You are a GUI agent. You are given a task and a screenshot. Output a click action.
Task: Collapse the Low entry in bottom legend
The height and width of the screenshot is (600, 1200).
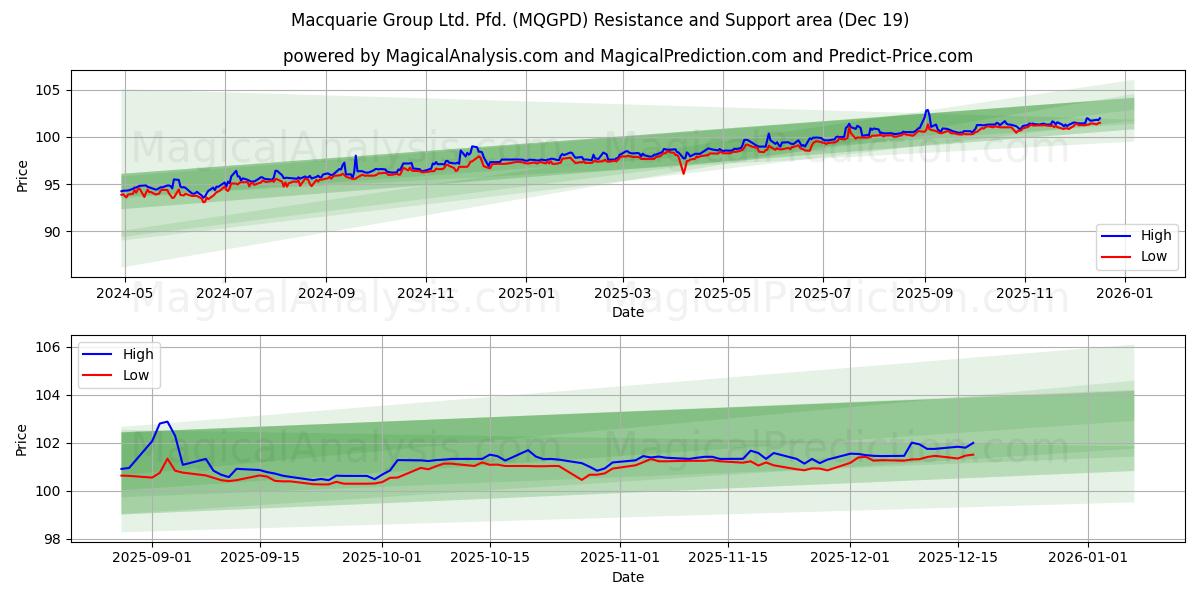click(x=135, y=374)
